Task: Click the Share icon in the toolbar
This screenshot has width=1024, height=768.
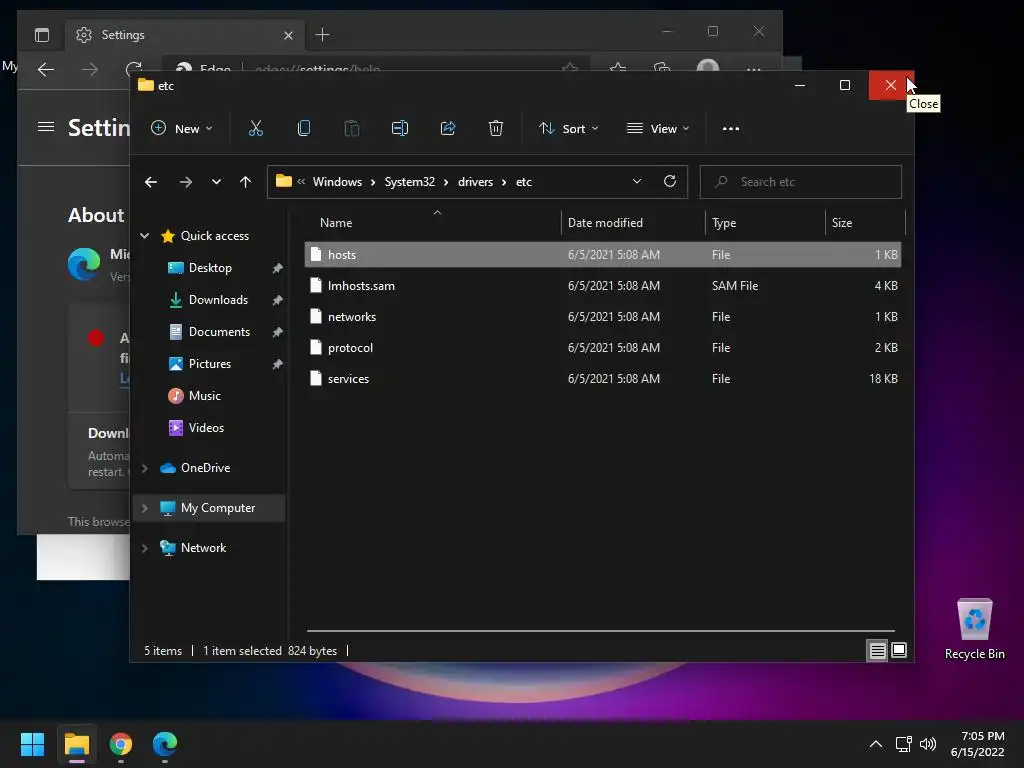Action: click(x=448, y=129)
